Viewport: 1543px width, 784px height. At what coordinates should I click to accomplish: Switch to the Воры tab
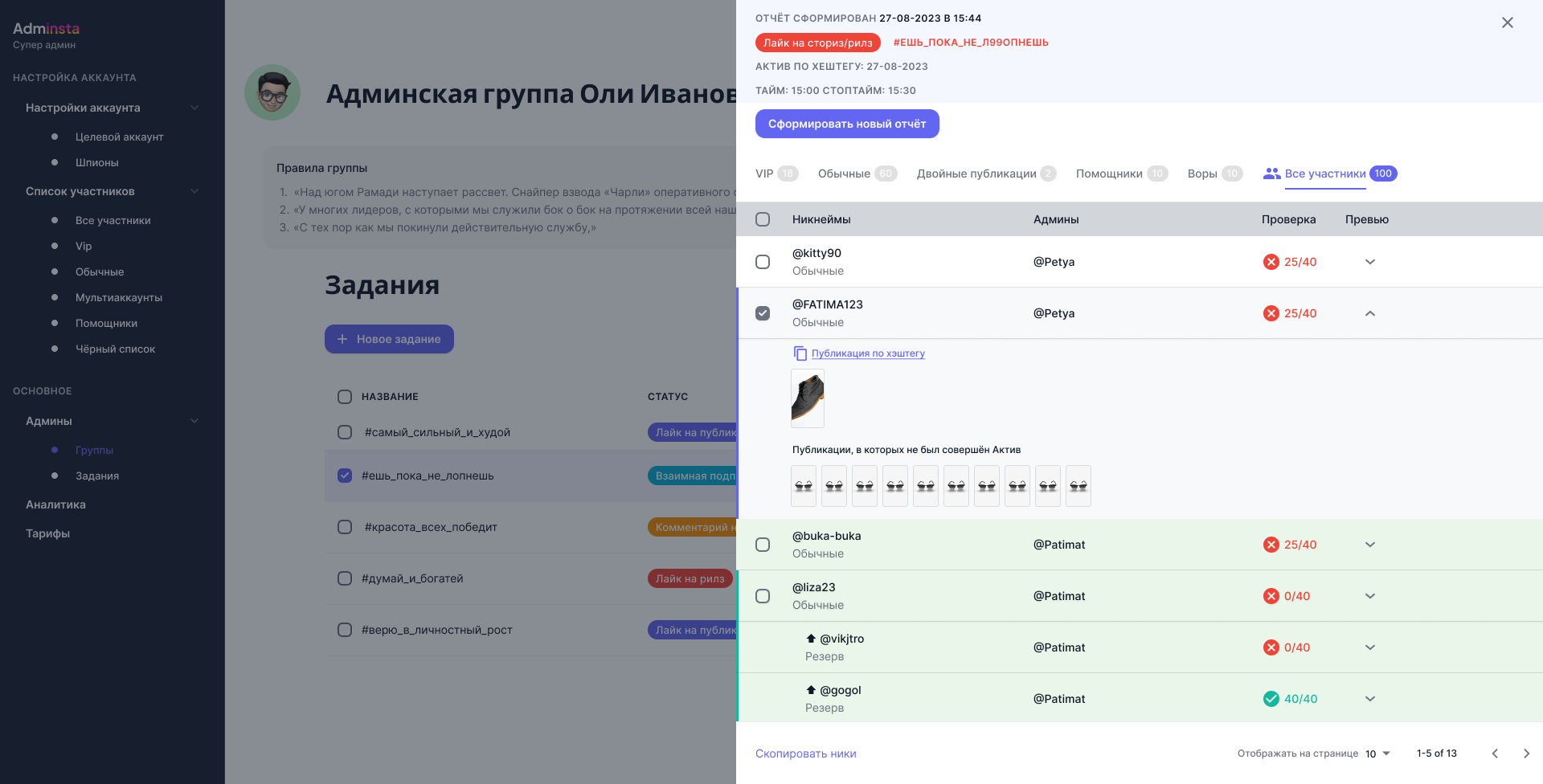1204,173
